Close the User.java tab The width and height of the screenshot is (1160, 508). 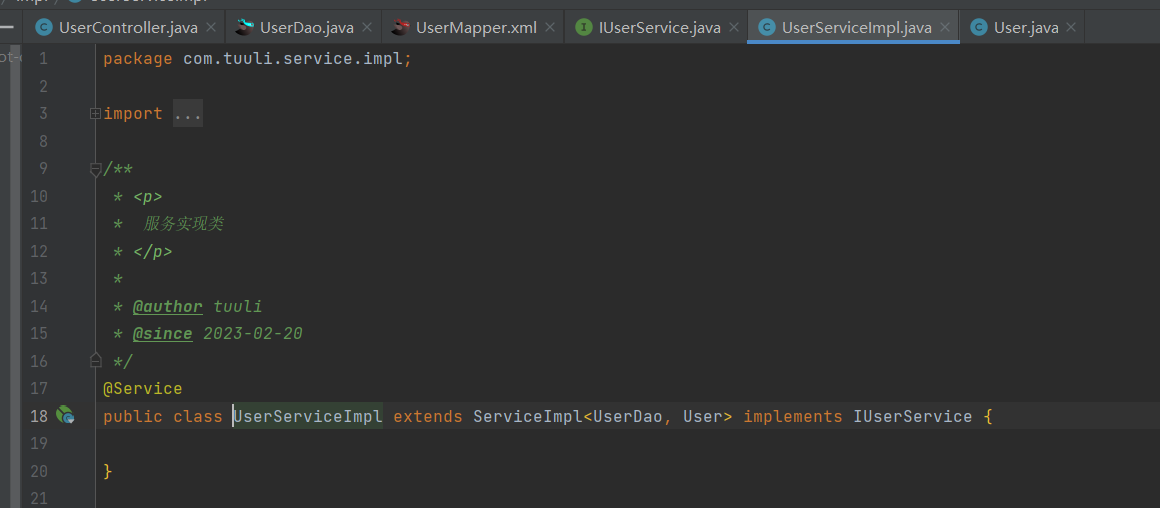[x=1070, y=28]
